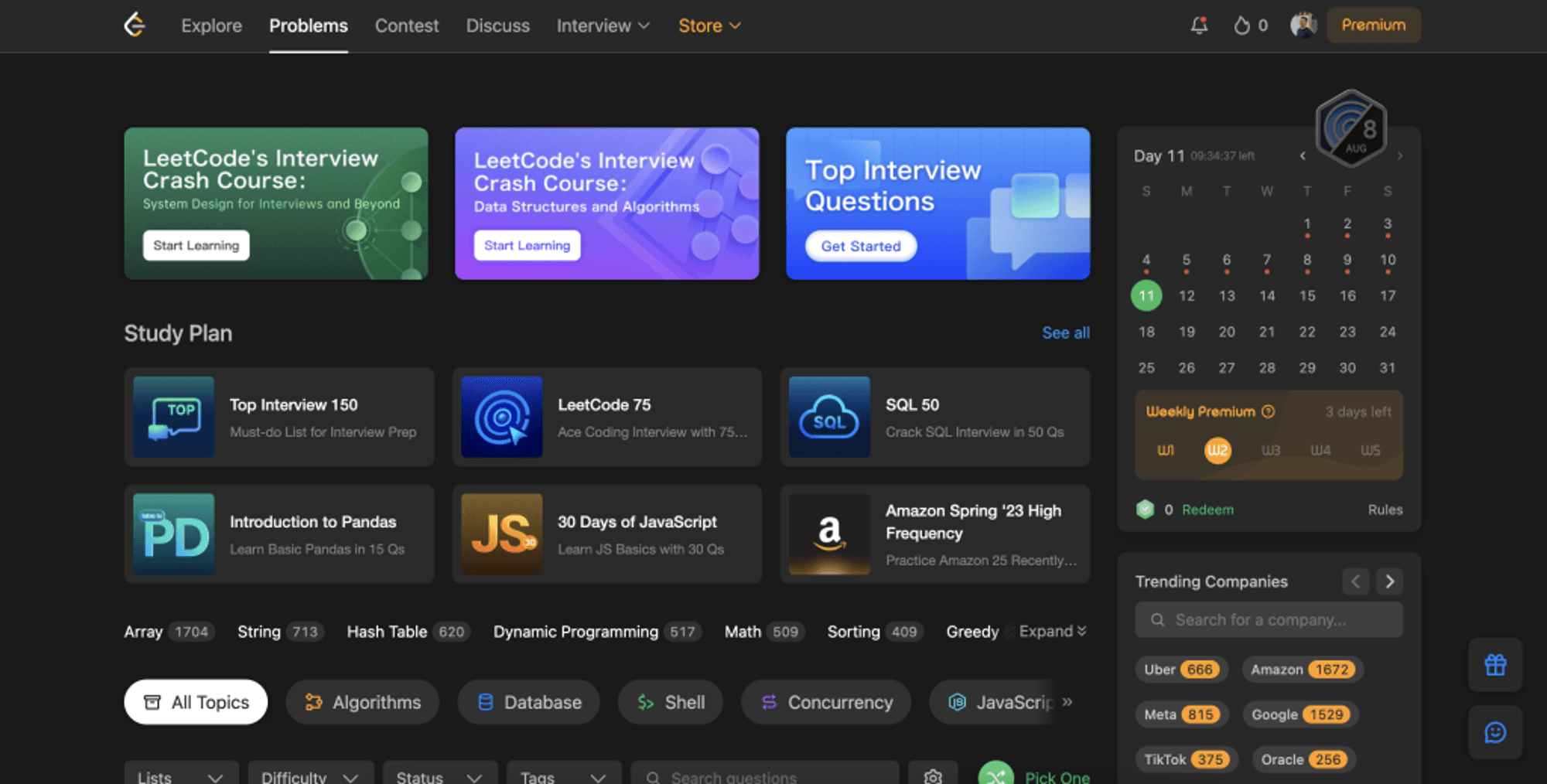Click the LeetCode logo icon
This screenshot has height=784, width=1547.
click(x=135, y=26)
